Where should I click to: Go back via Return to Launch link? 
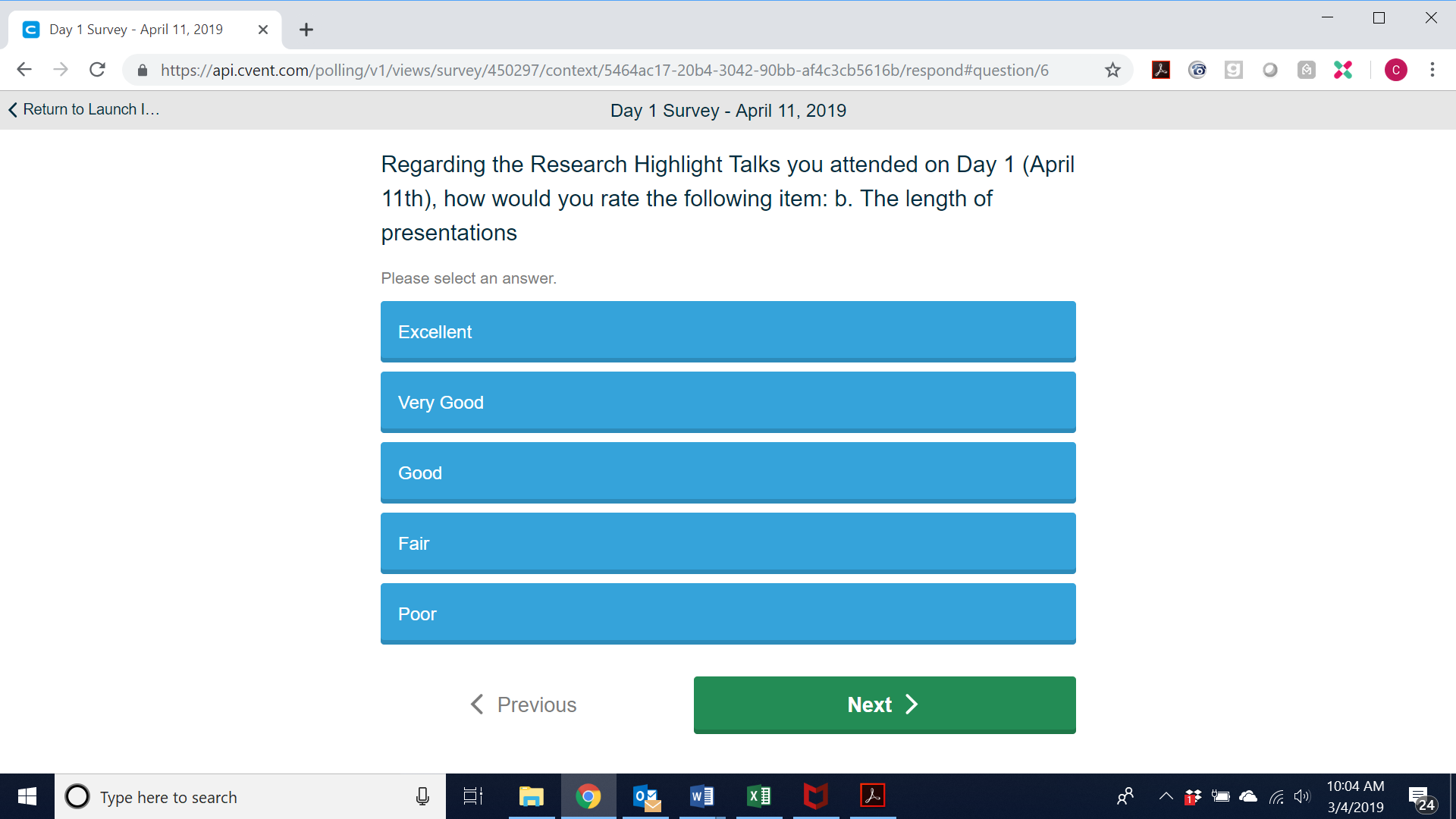(83, 109)
